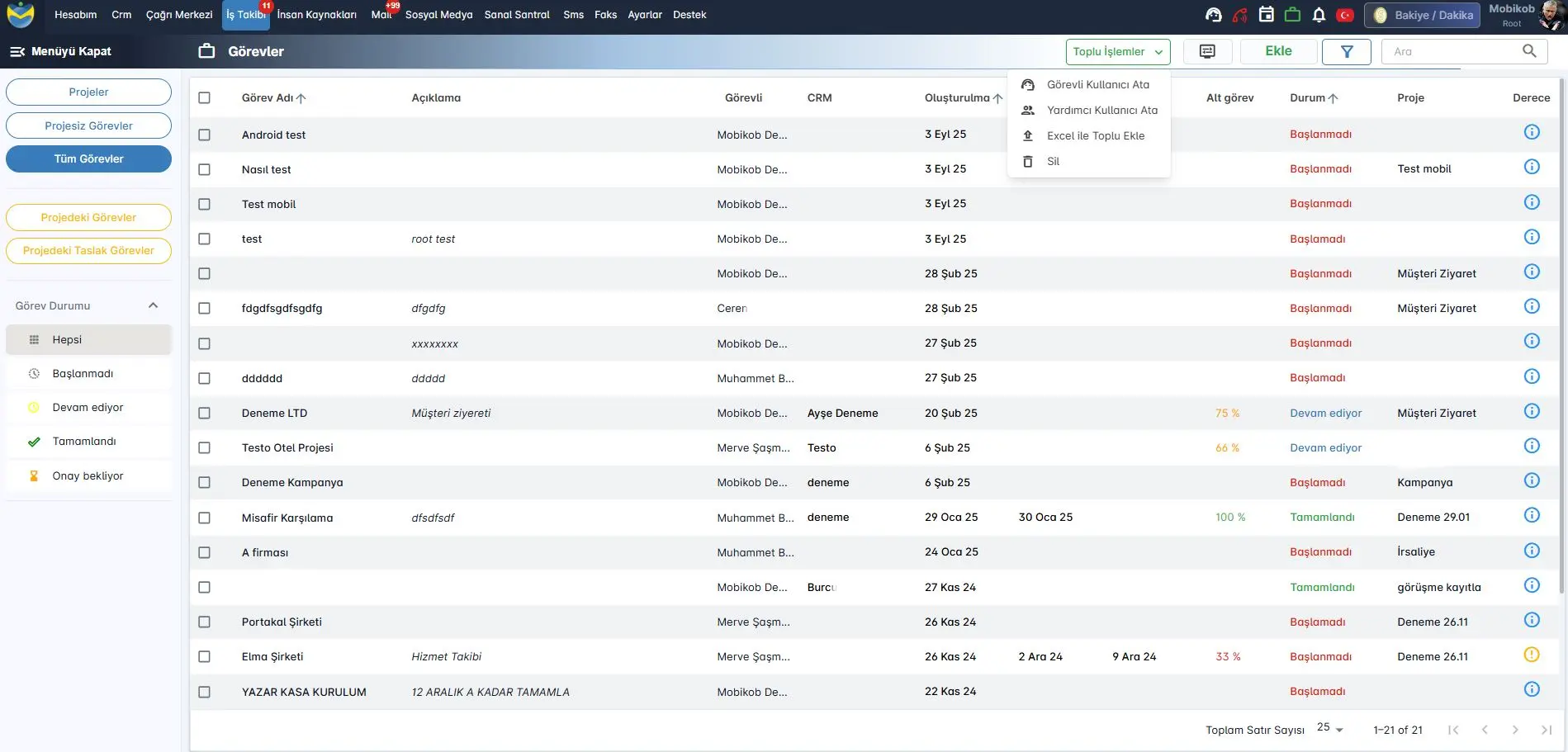1568x752 pixels.
Task: Click the red phone call icon
Action: (1239, 15)
